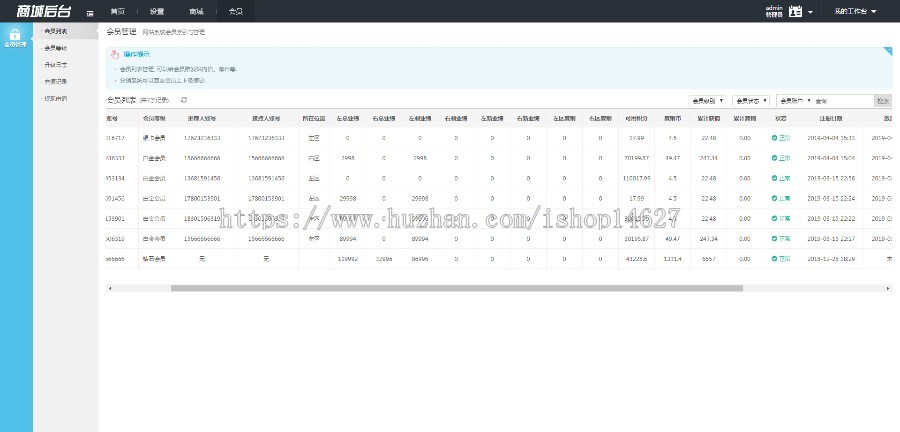Click the green status check in the 20199.87 row
This screenshot has height=432, width=900.
(x=774, y=158)
